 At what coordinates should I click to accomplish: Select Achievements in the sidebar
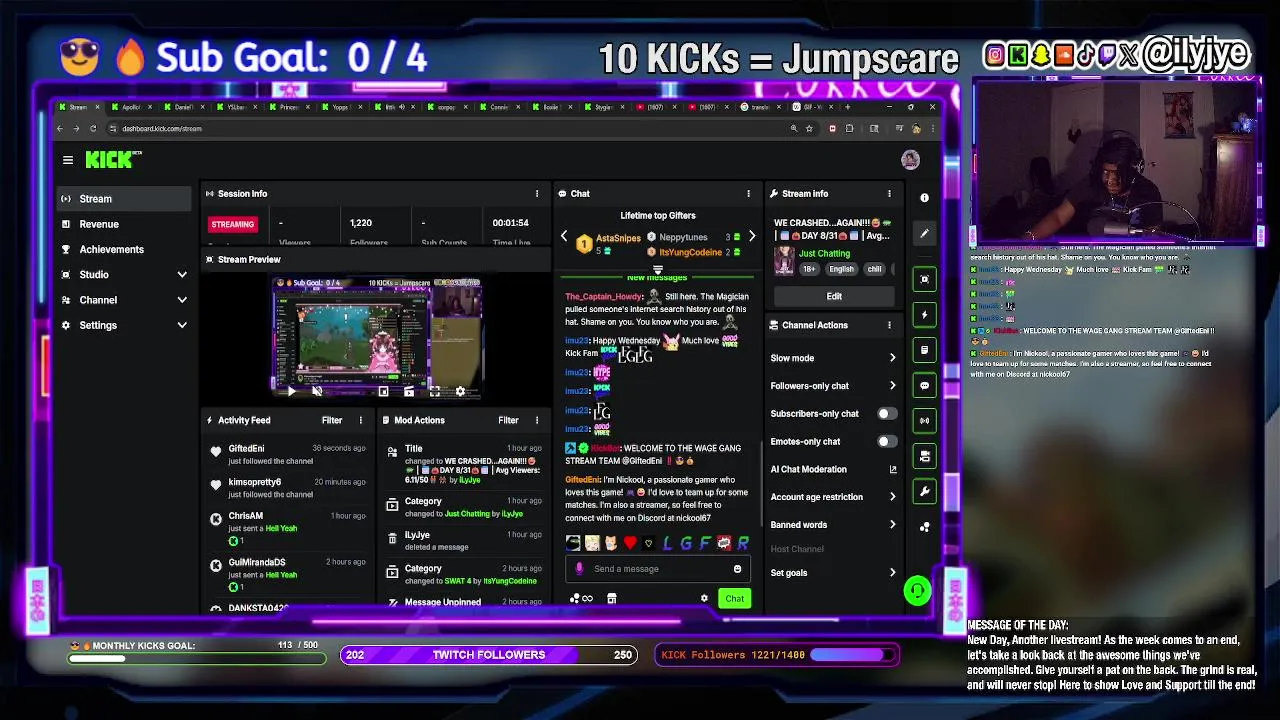123,249
